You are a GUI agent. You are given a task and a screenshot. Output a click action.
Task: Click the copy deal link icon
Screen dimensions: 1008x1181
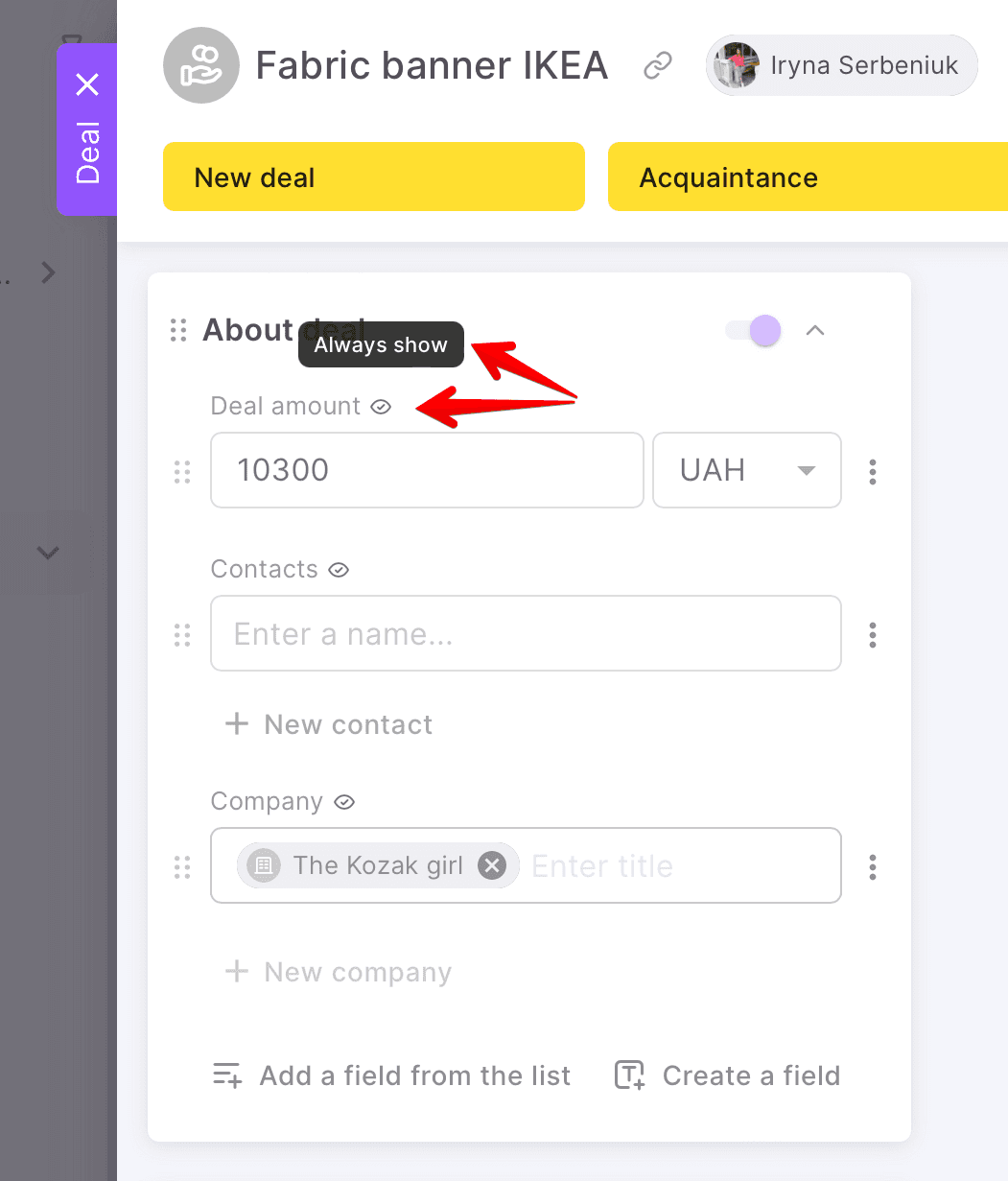pos(657,66)
